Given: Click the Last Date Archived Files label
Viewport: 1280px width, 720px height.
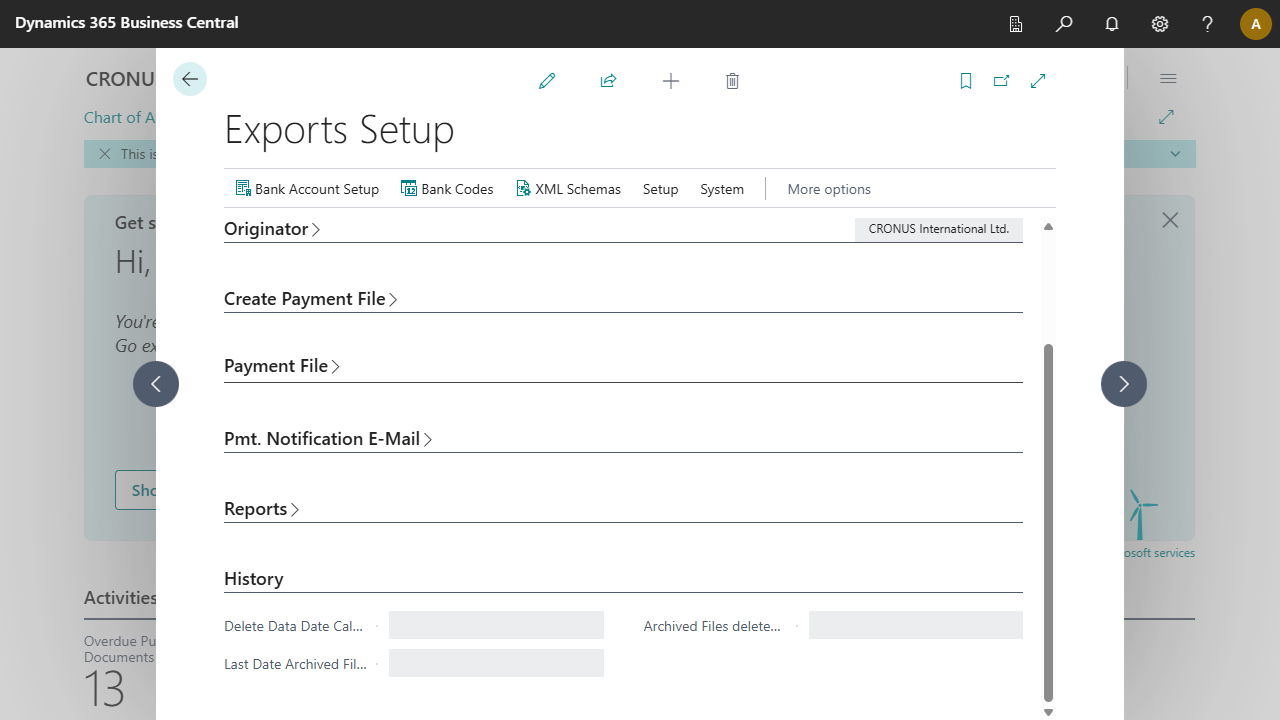Looking at the screenshot, I should [x=296, y=664].
